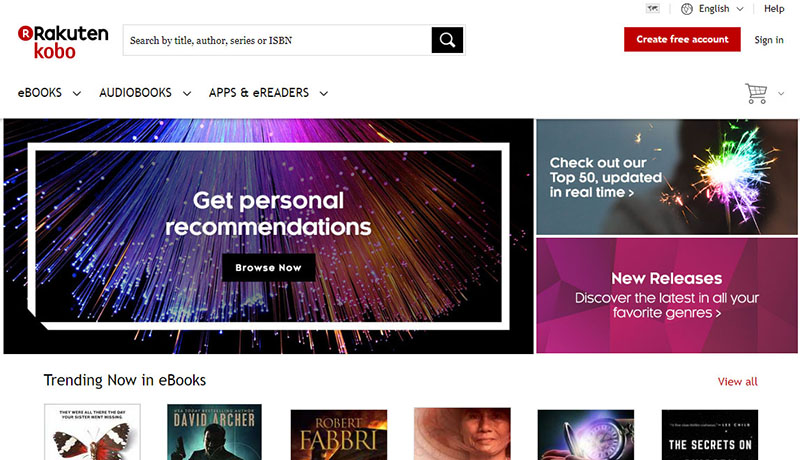
Task: Expand the eBOOKS menu chevron
Action: (x=77, y=94)
